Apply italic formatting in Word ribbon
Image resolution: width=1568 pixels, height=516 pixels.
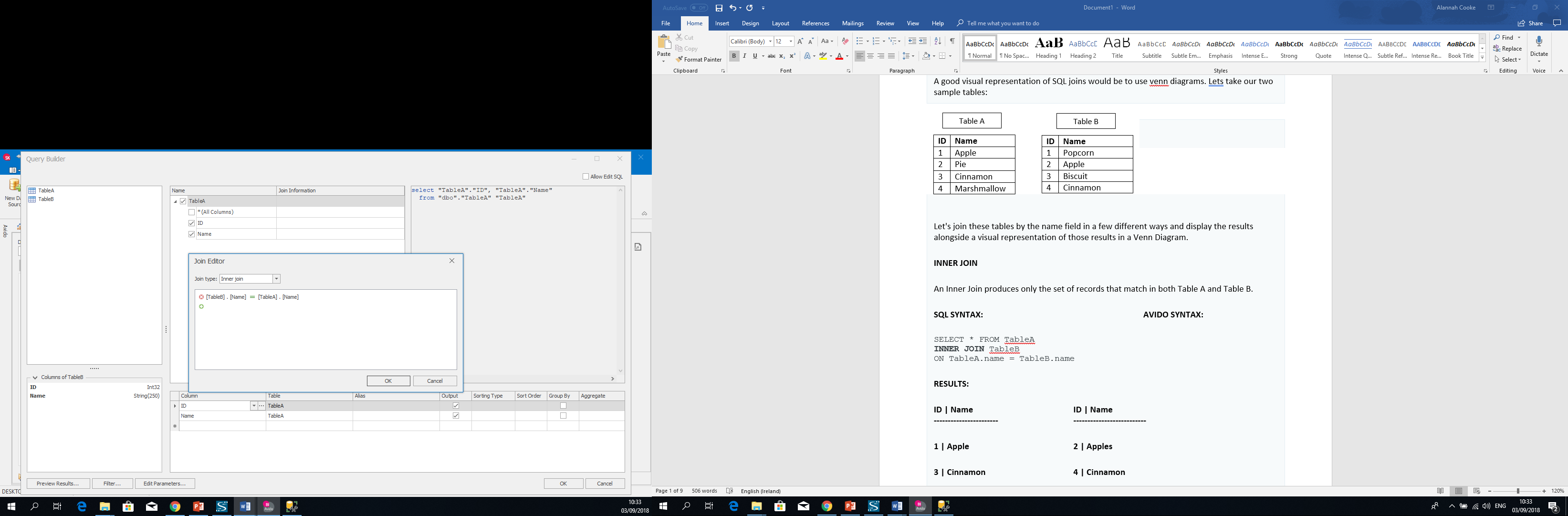744,56
